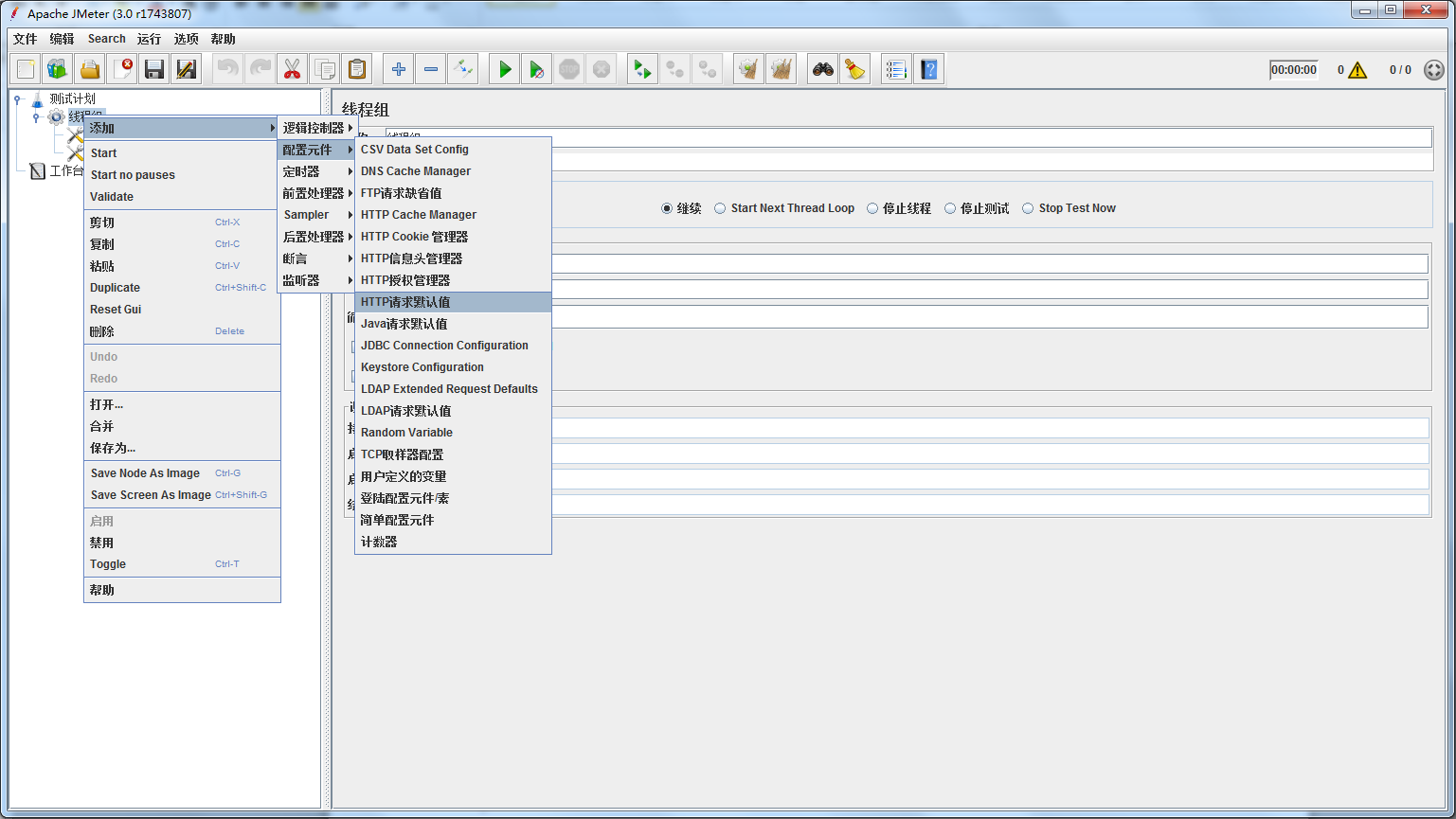
Task: Choose HTTP Cookie 管理器
Action: point(453,237)
